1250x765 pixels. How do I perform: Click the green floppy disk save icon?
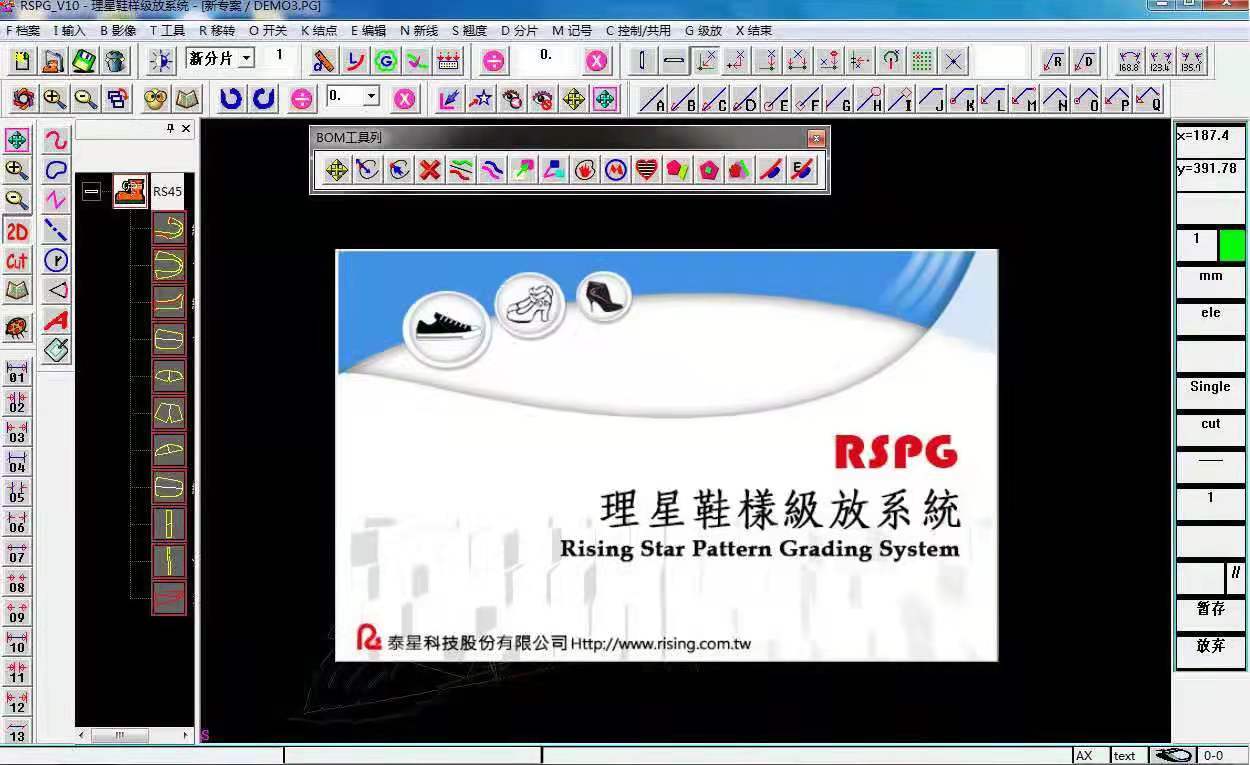click(x=84, y=61)
